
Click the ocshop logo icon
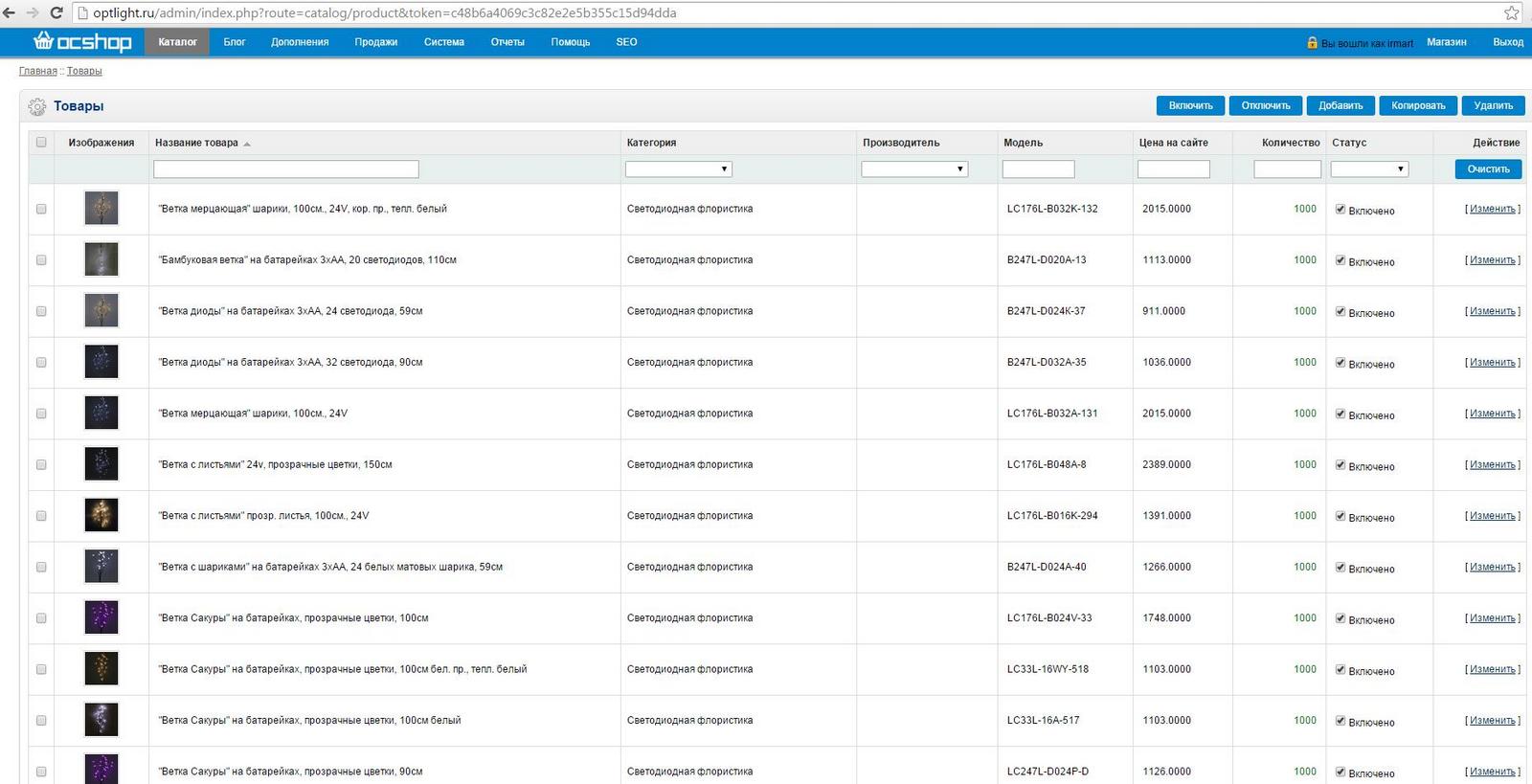[x=82, y=41]
